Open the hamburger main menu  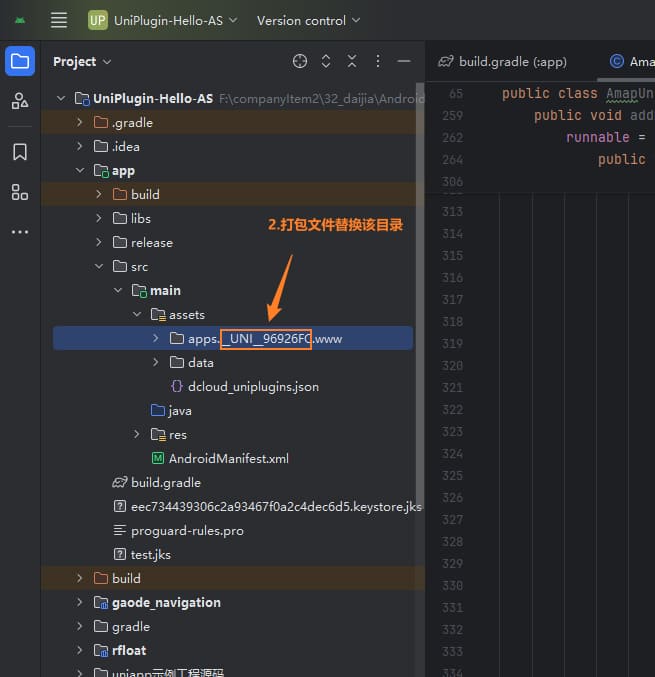point(59,20)
